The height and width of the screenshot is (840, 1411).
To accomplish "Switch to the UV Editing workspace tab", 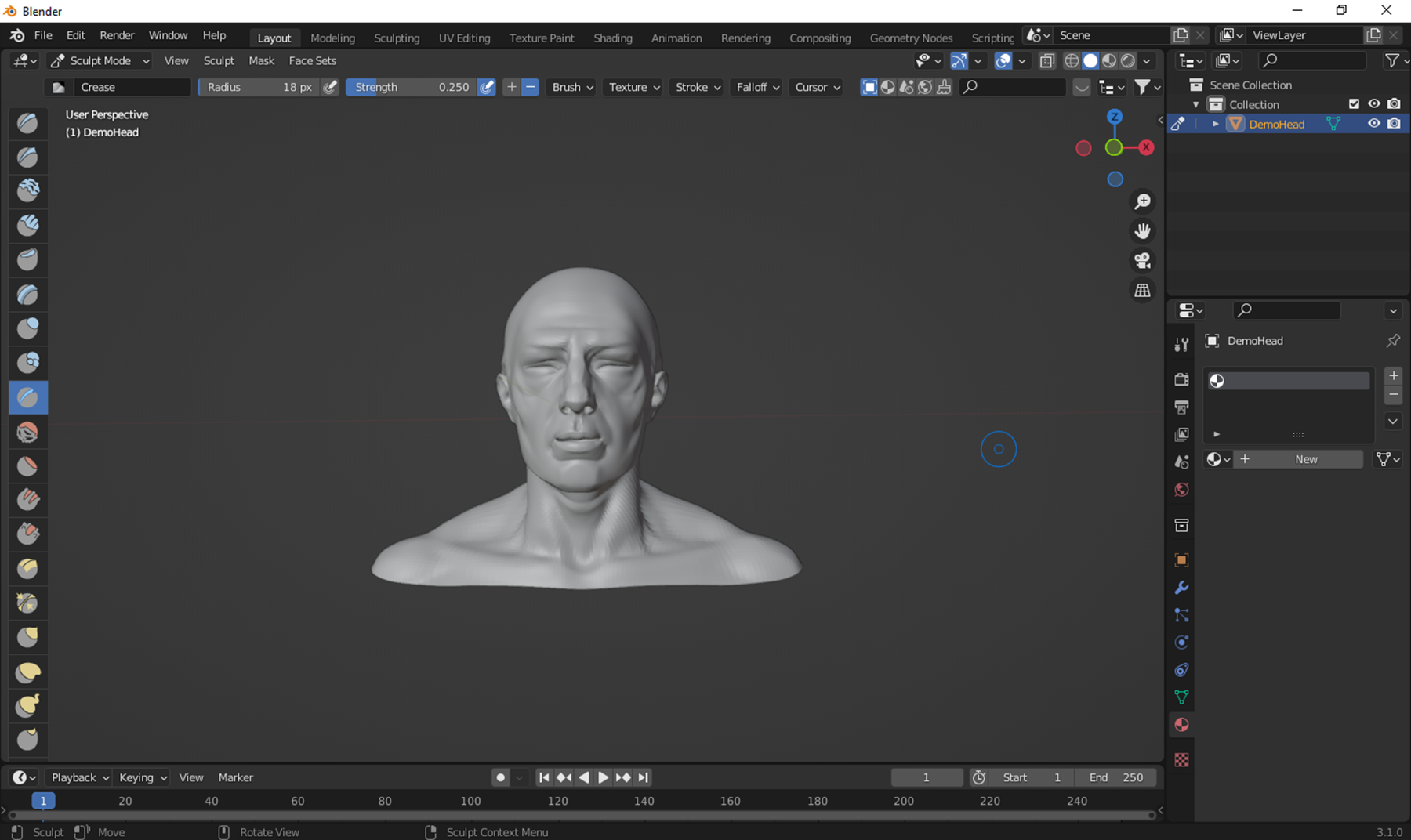I will [464, 38].
